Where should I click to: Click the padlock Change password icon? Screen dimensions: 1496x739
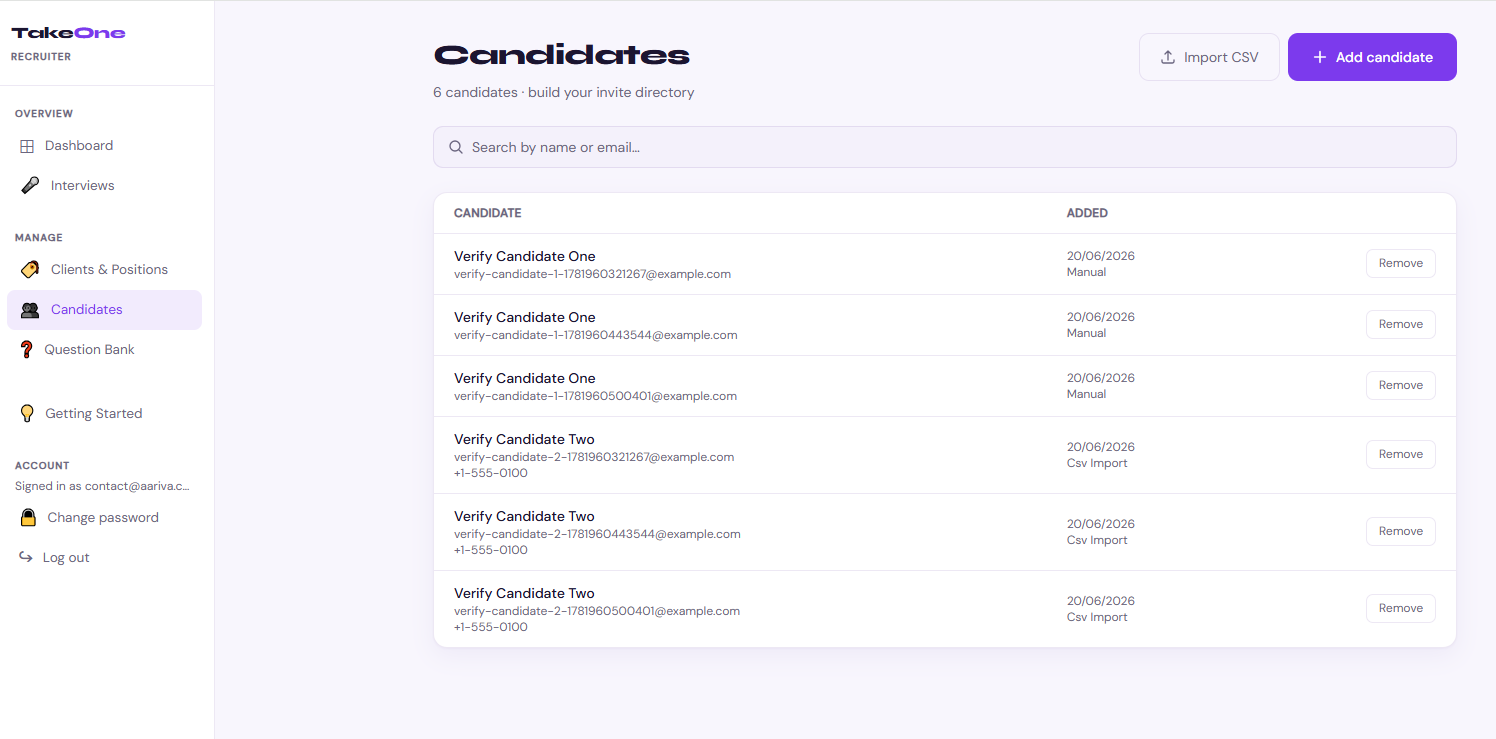(29, 518)
